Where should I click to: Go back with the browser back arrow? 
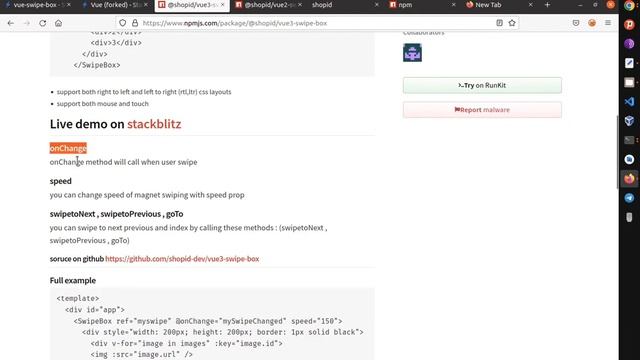(11, 23)
